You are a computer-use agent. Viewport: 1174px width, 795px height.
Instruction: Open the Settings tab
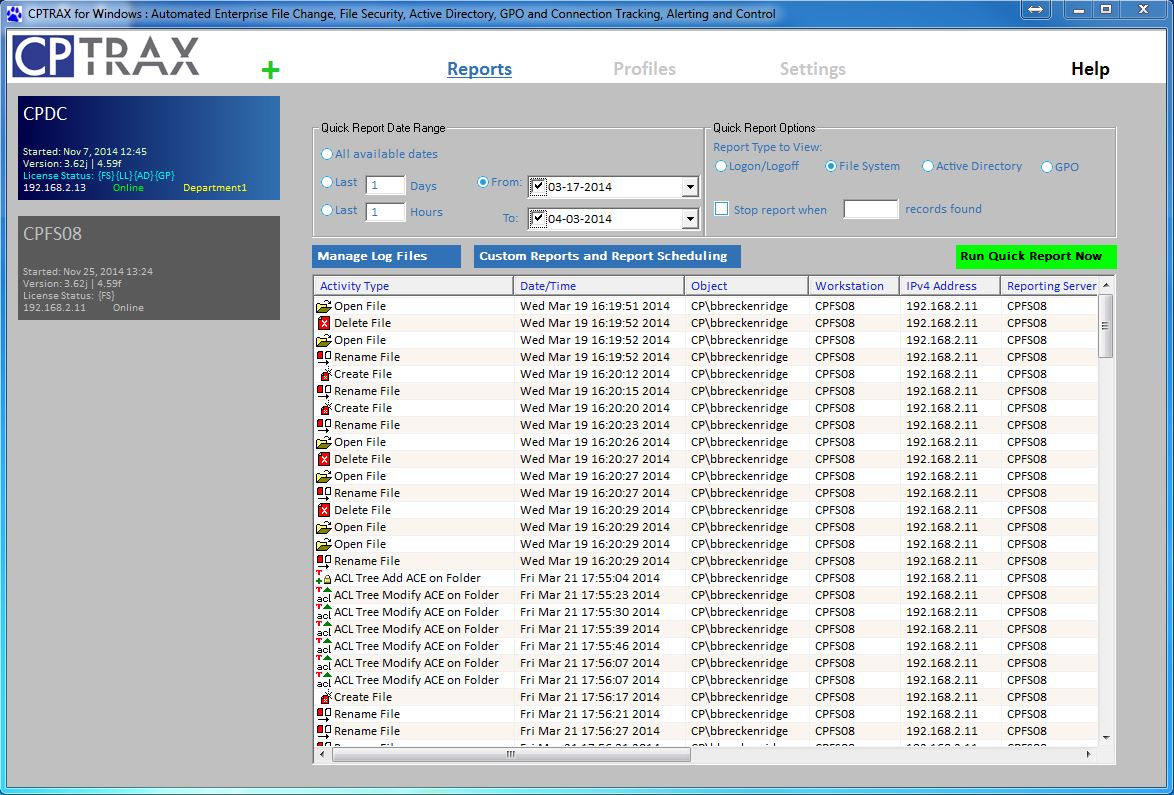click(812, 69)
